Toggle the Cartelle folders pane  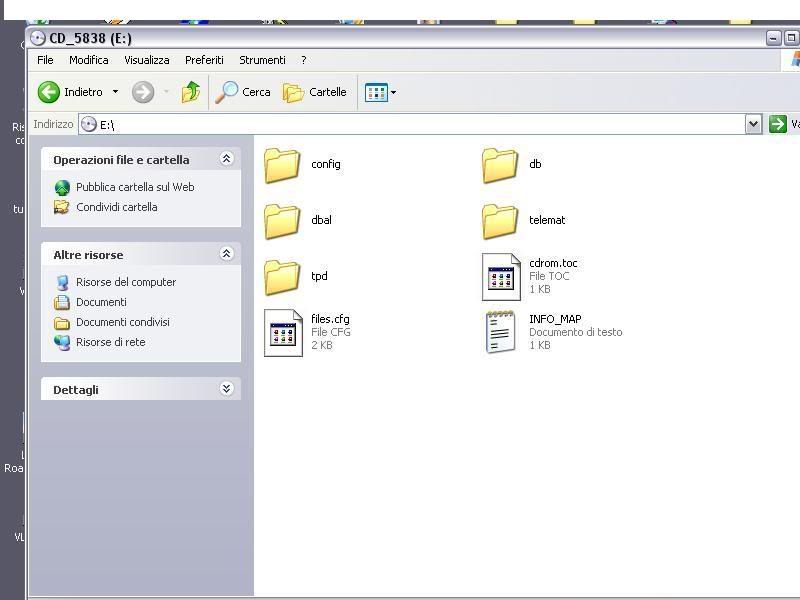coord(315,92)
